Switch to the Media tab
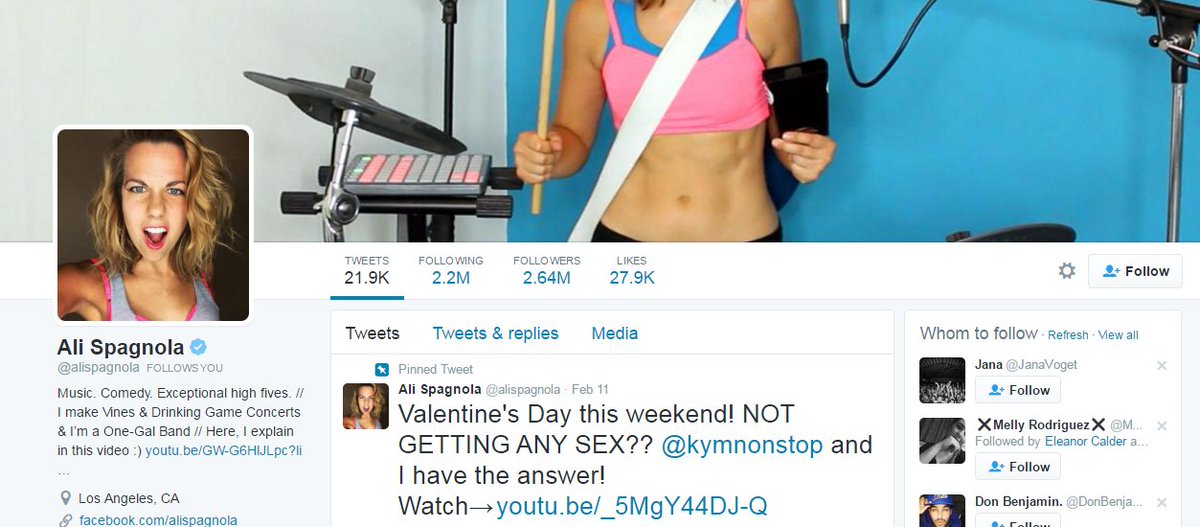 614,334
